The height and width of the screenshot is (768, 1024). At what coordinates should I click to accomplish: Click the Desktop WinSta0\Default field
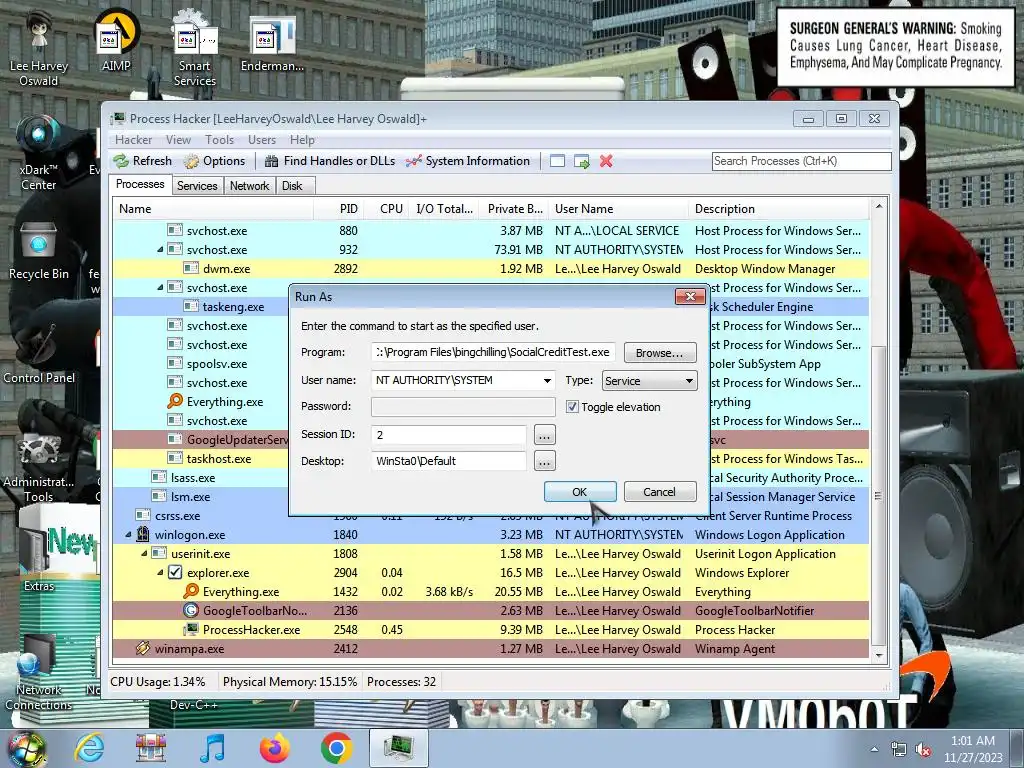click(x=449, y=461)
